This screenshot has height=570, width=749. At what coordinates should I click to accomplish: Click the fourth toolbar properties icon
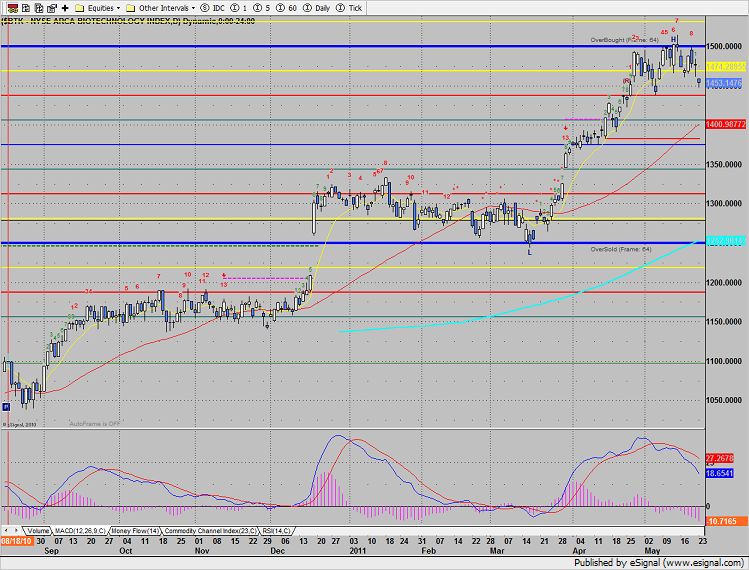click(x=52, y=8)
